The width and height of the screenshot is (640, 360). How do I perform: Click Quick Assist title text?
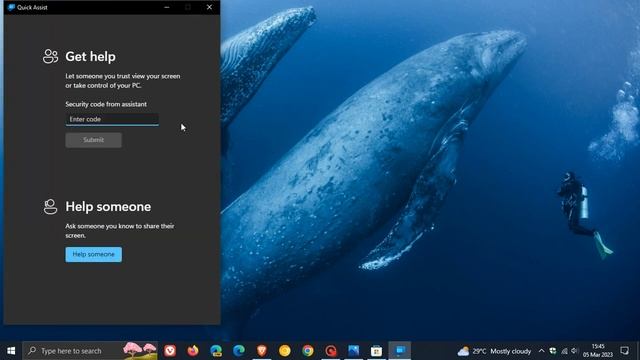32,7
